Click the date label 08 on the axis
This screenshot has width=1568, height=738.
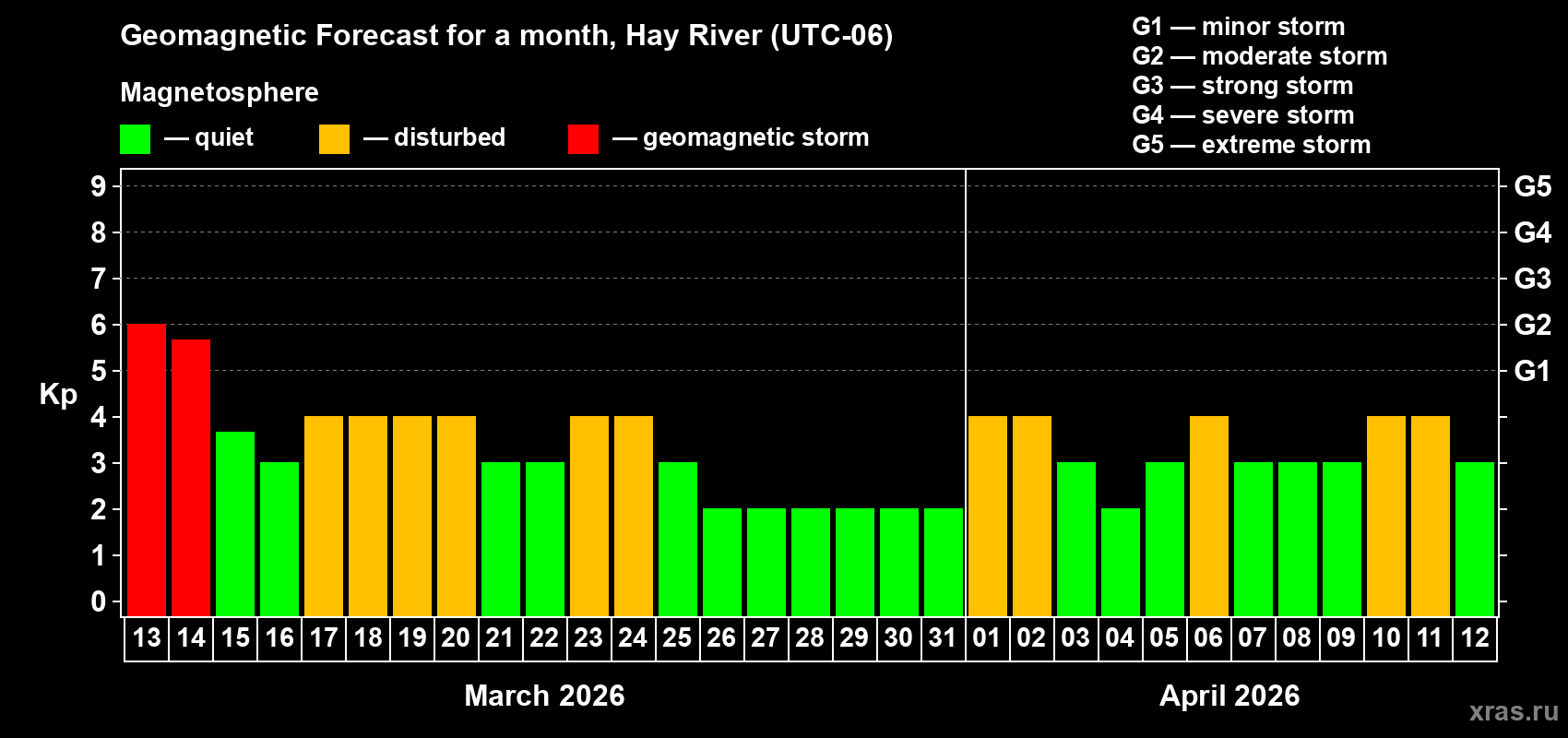[x=1298, y=638]
